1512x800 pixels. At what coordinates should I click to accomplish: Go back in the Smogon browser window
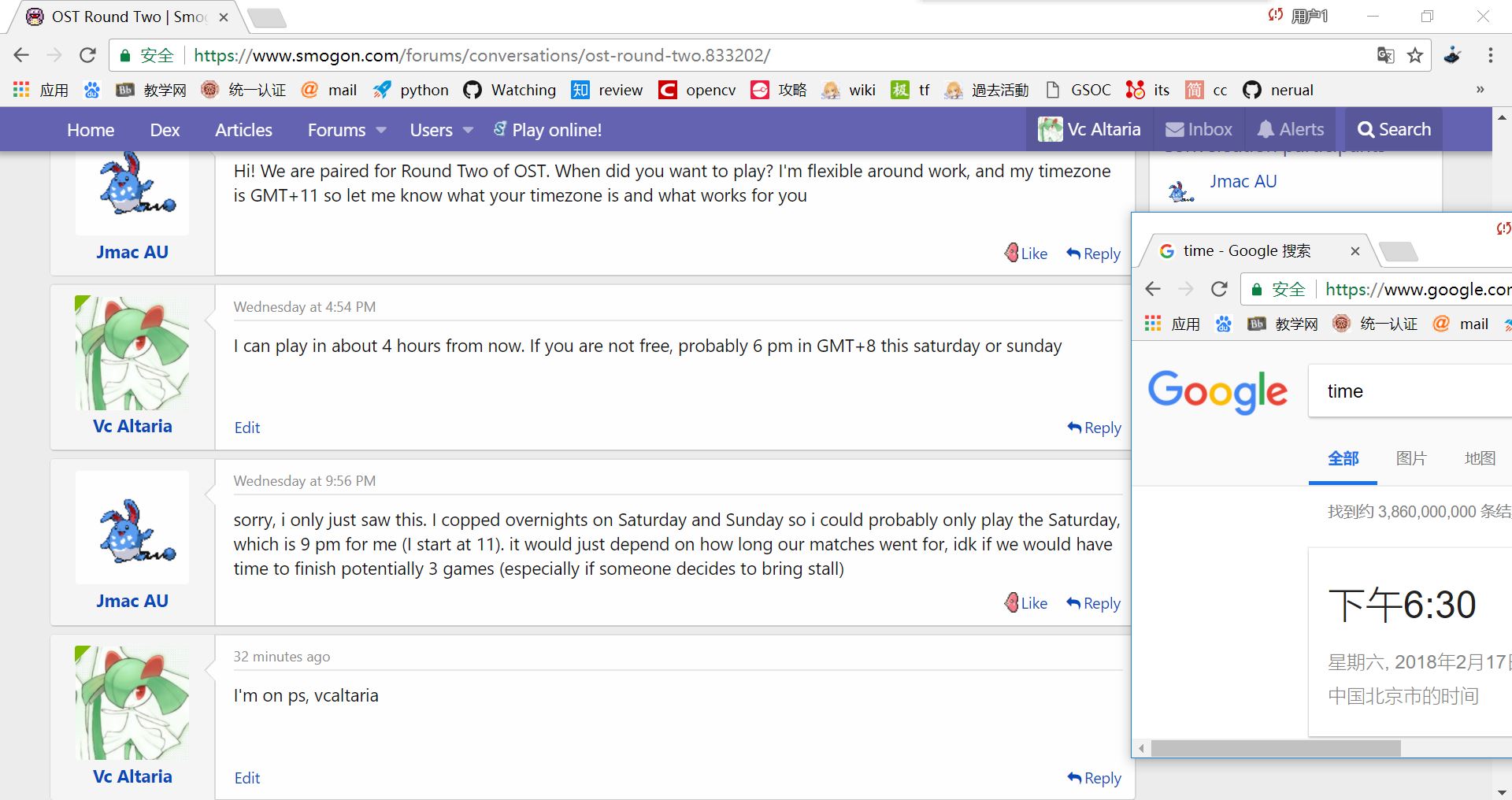21,55
